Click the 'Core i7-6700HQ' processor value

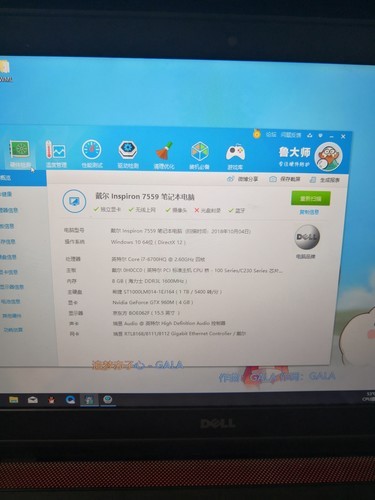click(158, 259)
